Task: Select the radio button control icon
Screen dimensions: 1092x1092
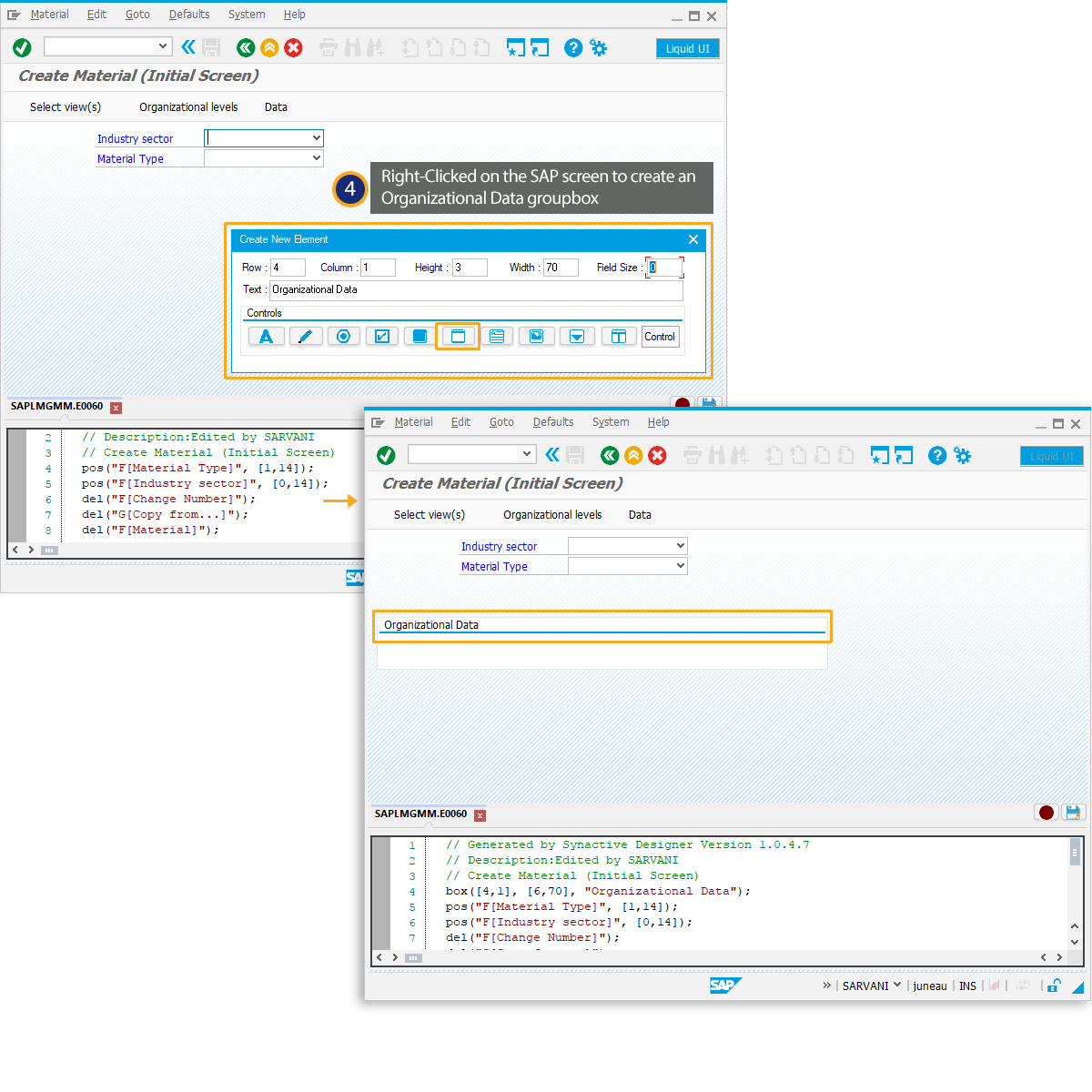Action: [x=344, y=337]
